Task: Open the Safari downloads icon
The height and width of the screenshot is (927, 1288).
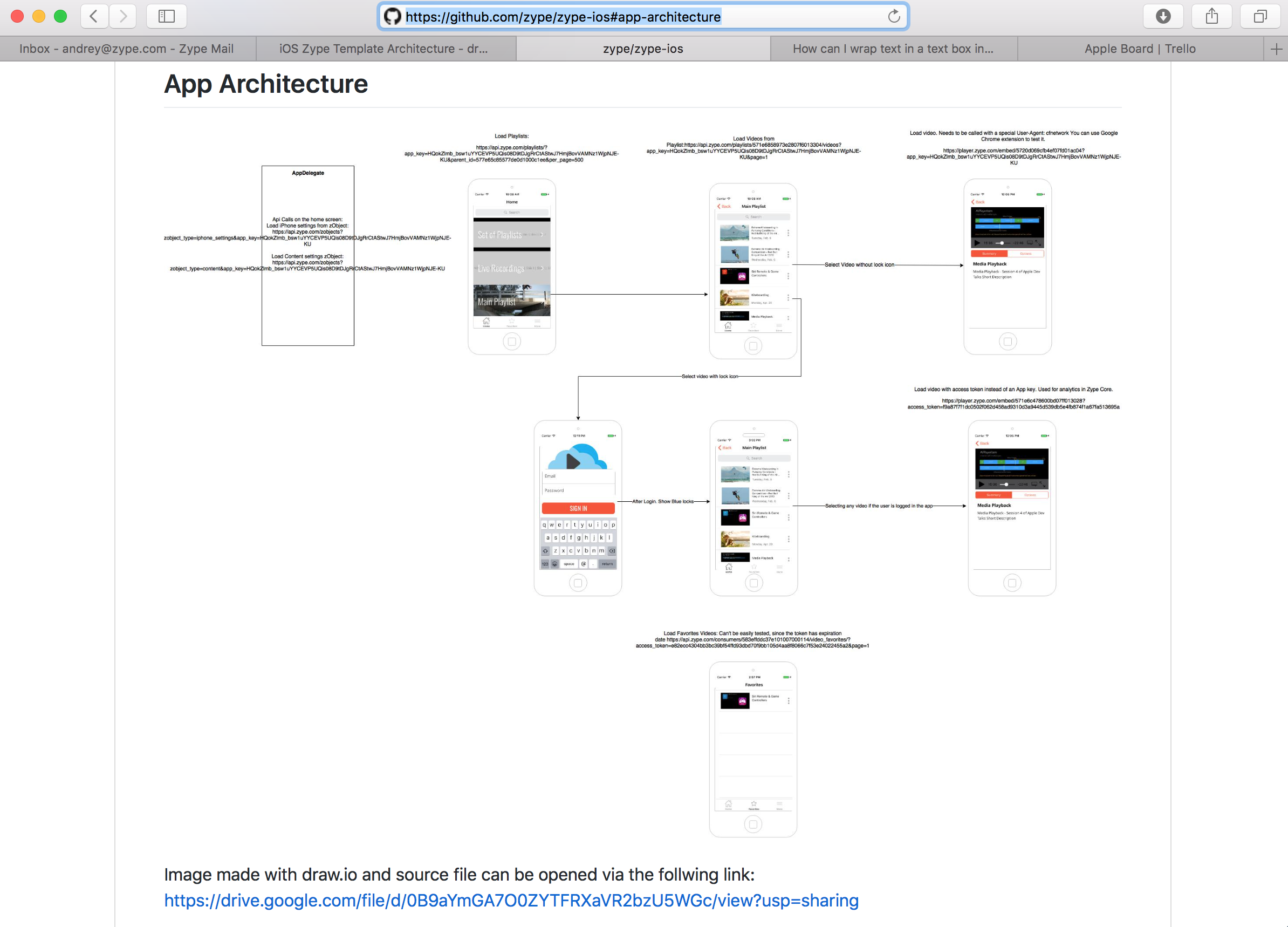Action: [x=1163, y=17]
